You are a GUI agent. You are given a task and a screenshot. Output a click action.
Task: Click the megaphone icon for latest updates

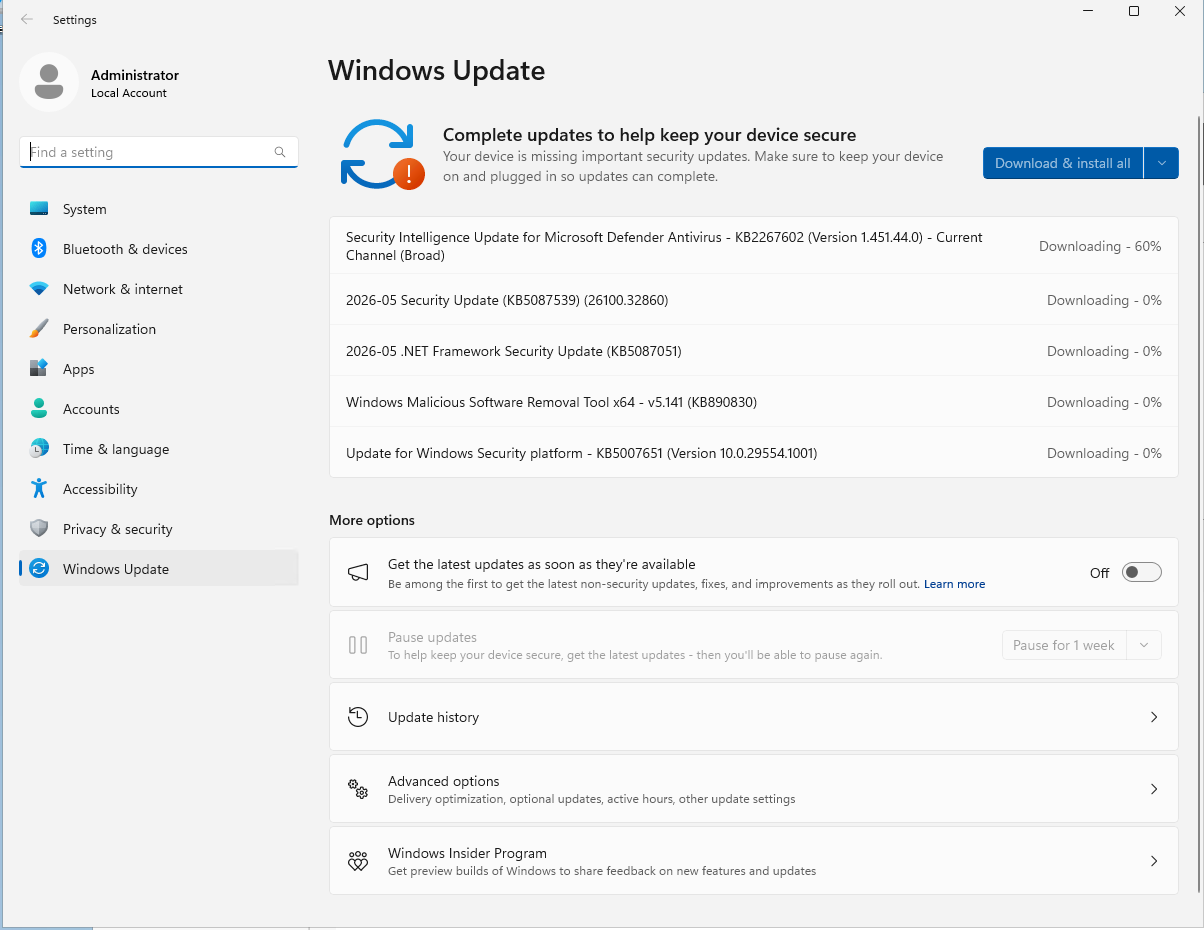tap(358, 572)
